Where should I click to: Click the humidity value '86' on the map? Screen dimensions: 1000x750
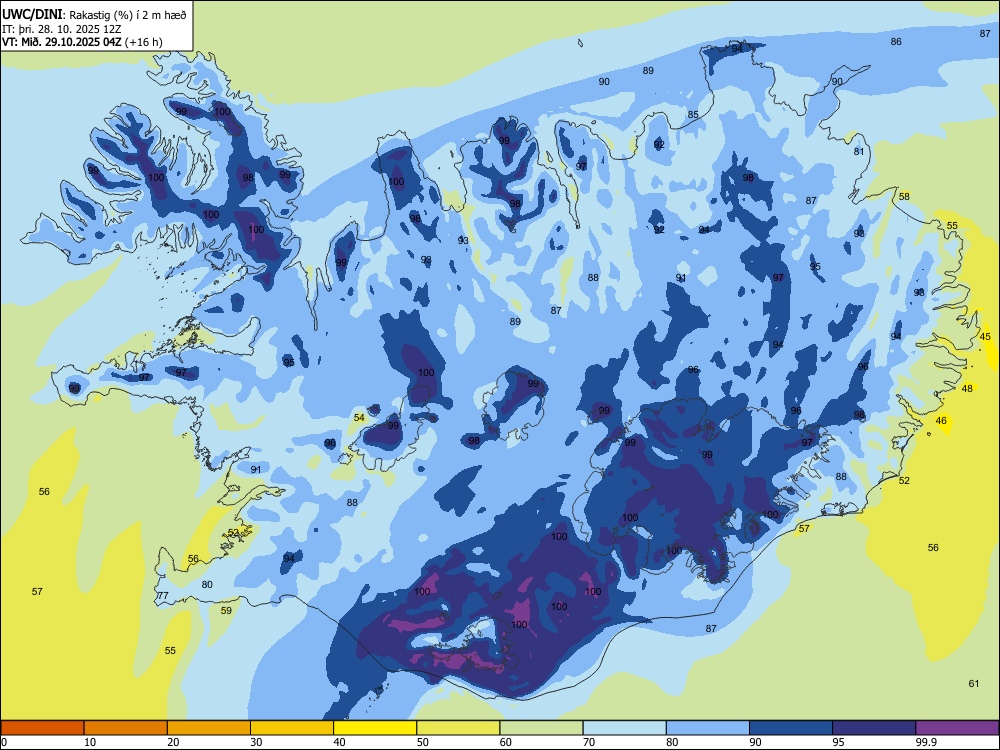[896, 41]
